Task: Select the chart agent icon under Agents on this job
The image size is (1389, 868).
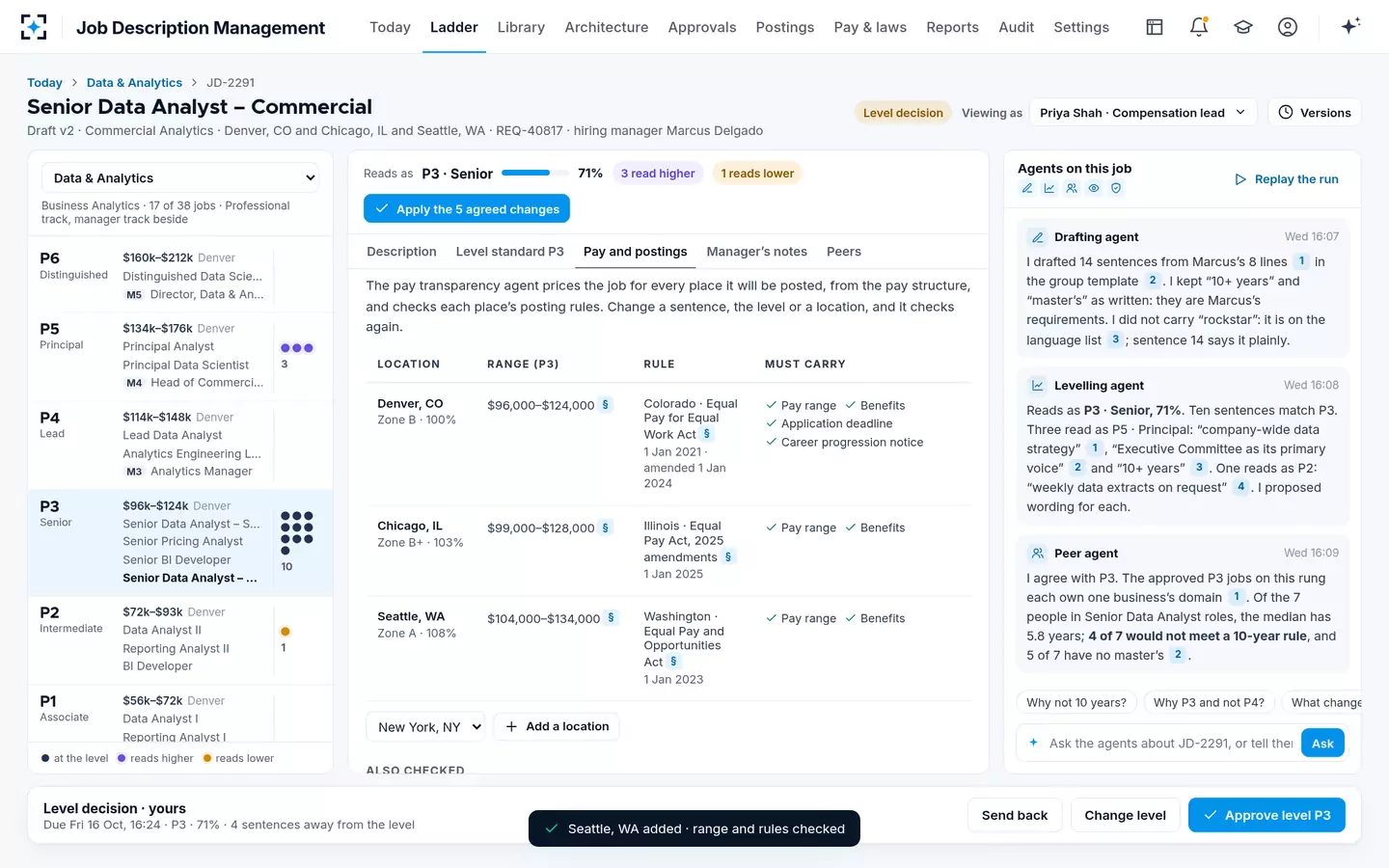Action: click(x=1049, y=188)
